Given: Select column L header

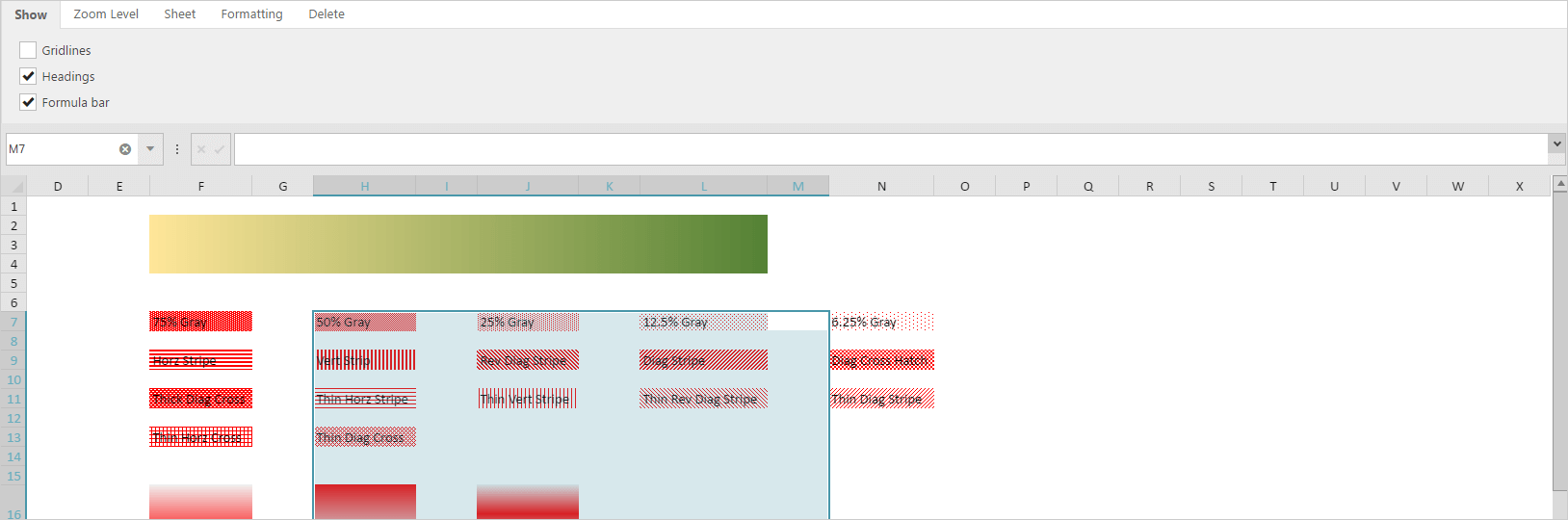Looking at the screenshot, I should pos(704,186).
